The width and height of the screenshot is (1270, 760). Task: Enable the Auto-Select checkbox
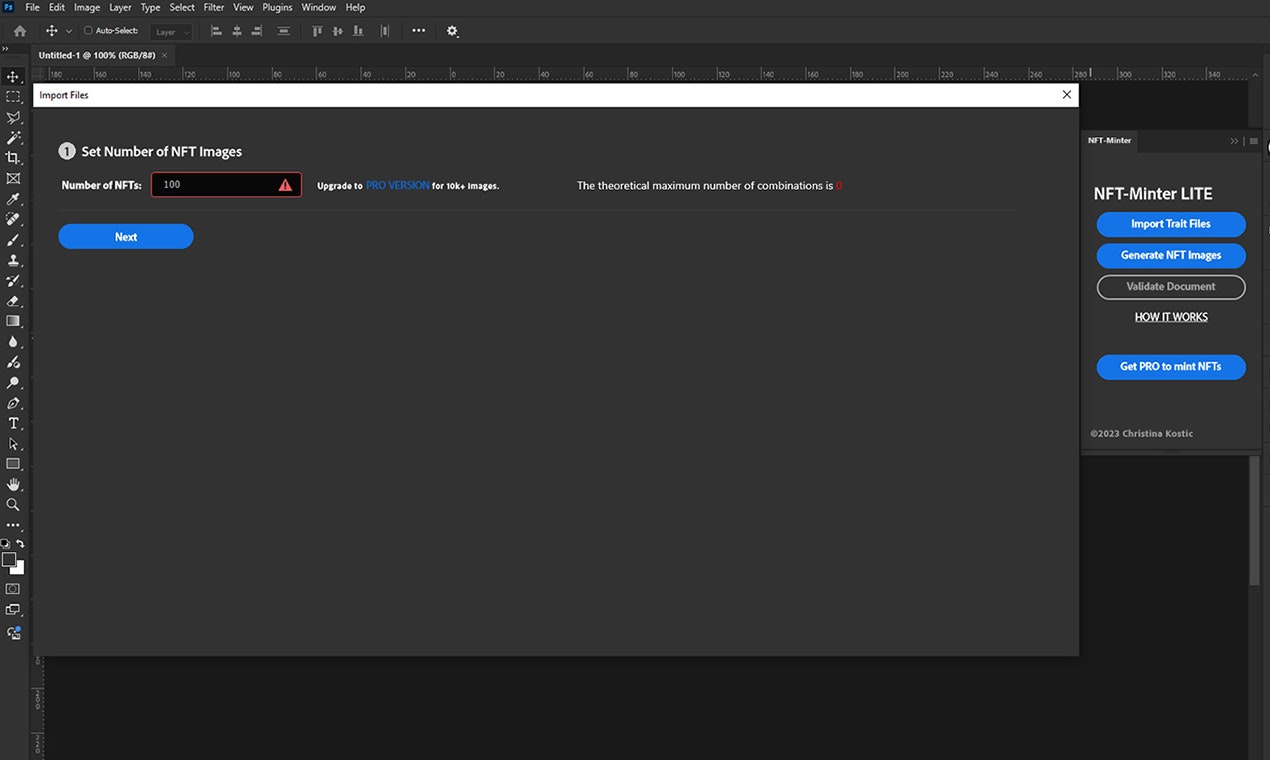pos(88,31)
